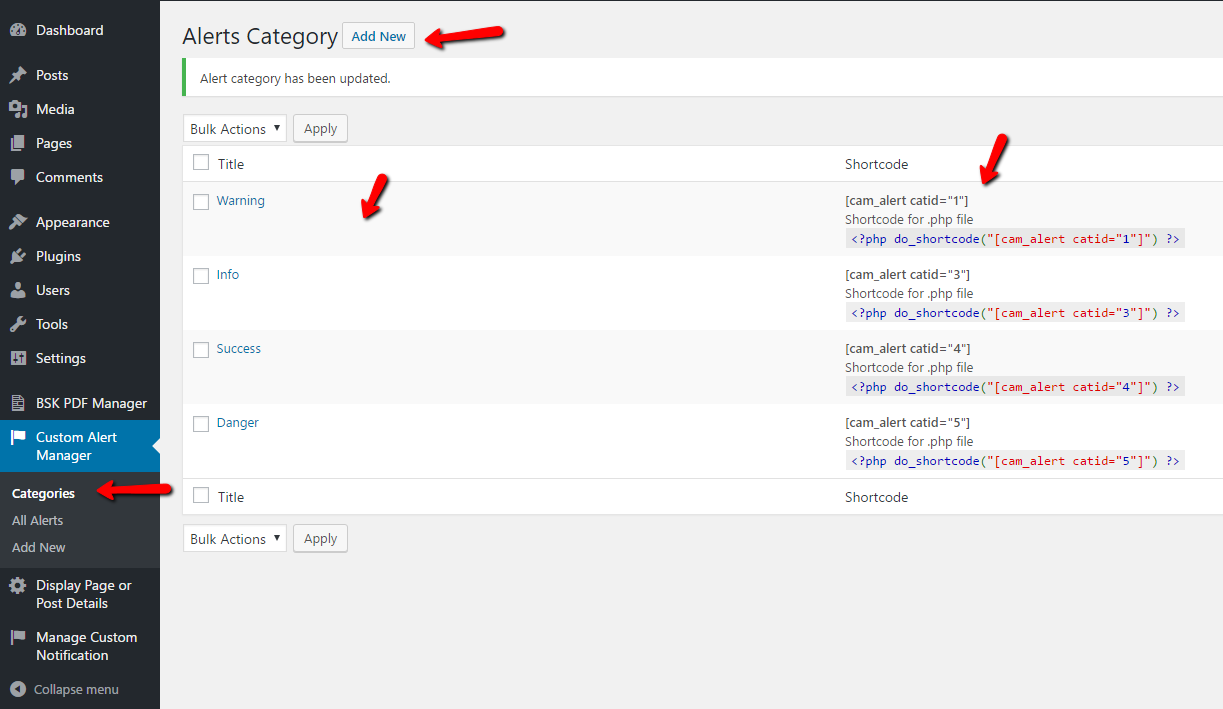Click the PHP code snippet for catid 1
1223x709 pixels.
[1015, 239]
